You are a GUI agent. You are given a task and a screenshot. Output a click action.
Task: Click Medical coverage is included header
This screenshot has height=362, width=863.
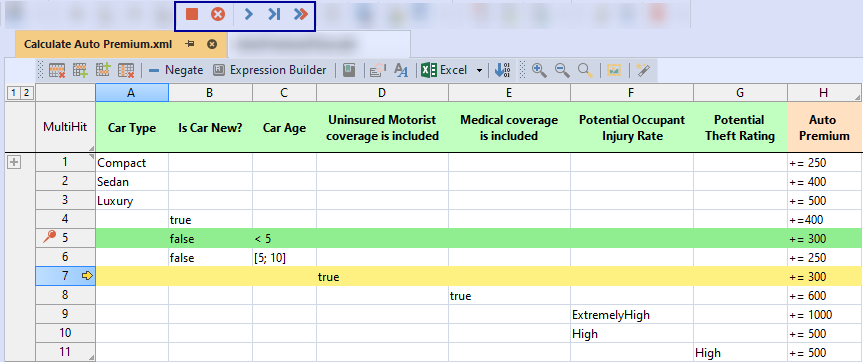pos(509,128)
